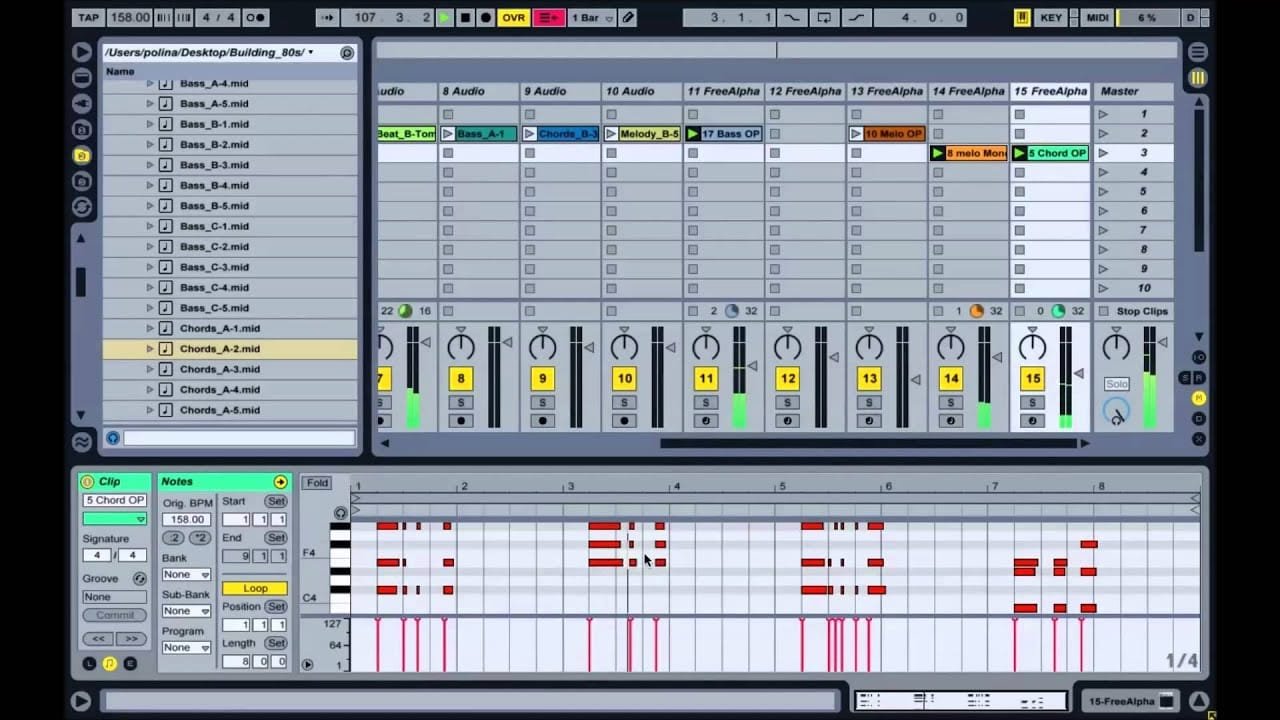Image resolution: width=1280 pixels, height=720 pixels.
Task: Open the Bank dropdown in the Notes panel
Action: click(186, 574)
